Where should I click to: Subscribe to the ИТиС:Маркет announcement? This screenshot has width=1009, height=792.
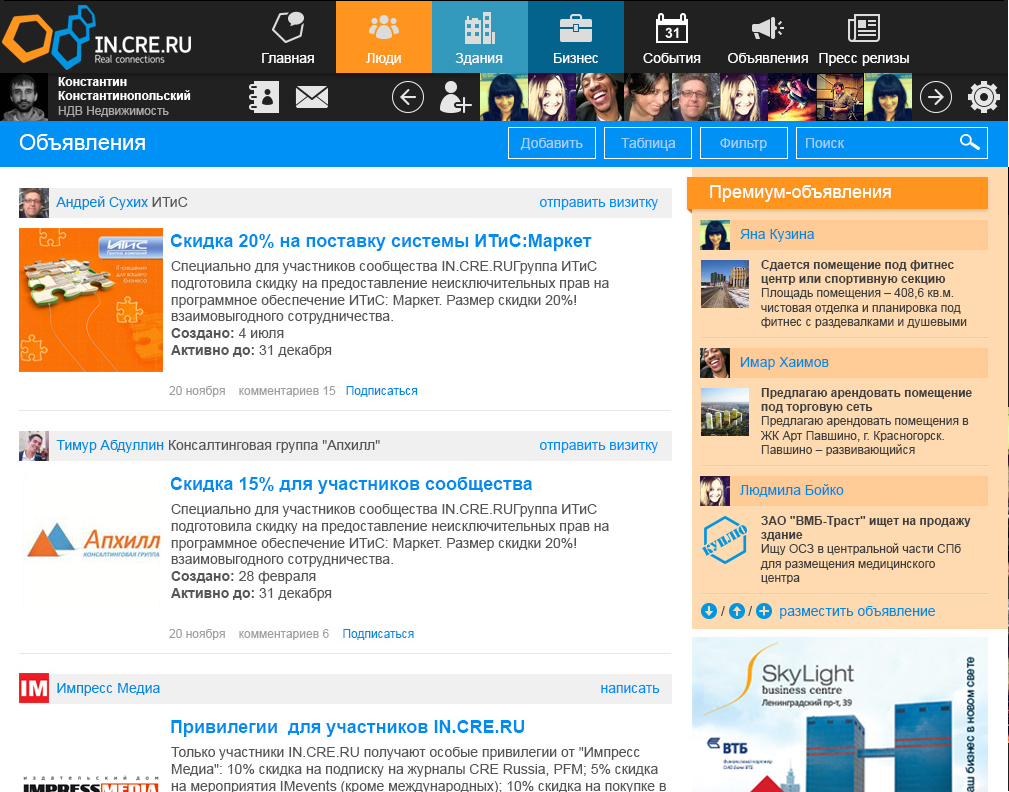coord(382,391)
